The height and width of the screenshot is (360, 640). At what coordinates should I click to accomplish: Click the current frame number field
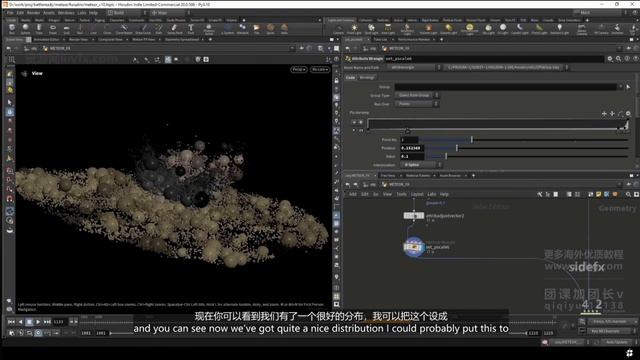(x=59, y=322)
